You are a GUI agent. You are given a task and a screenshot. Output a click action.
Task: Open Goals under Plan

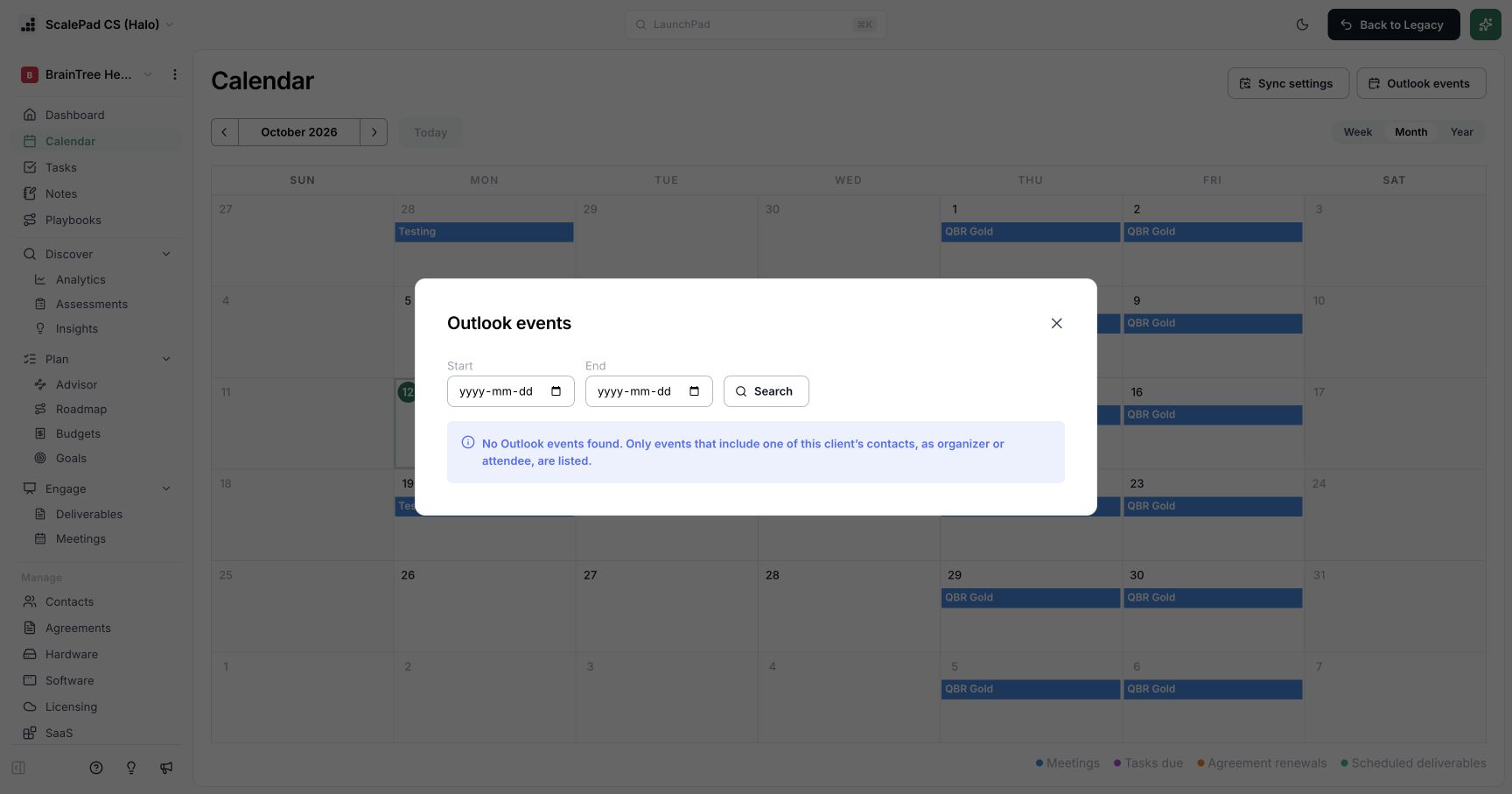71,458
